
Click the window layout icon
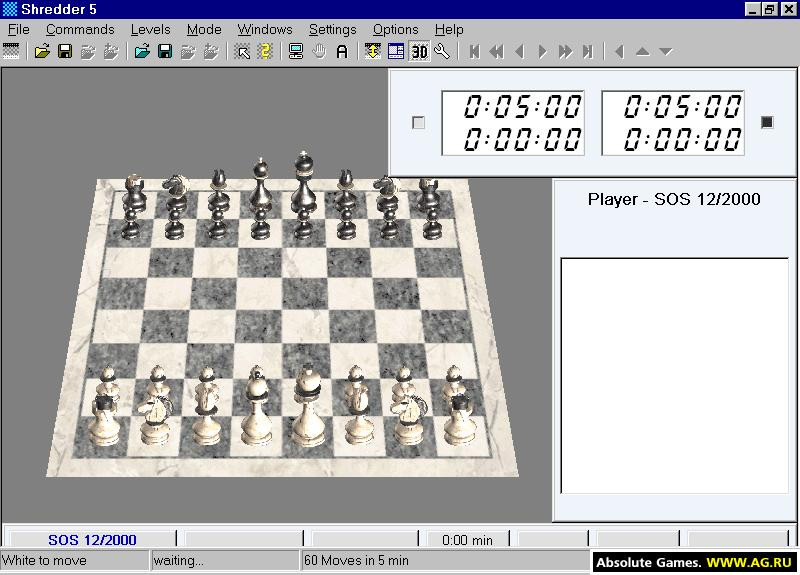[x=396, y=51]
